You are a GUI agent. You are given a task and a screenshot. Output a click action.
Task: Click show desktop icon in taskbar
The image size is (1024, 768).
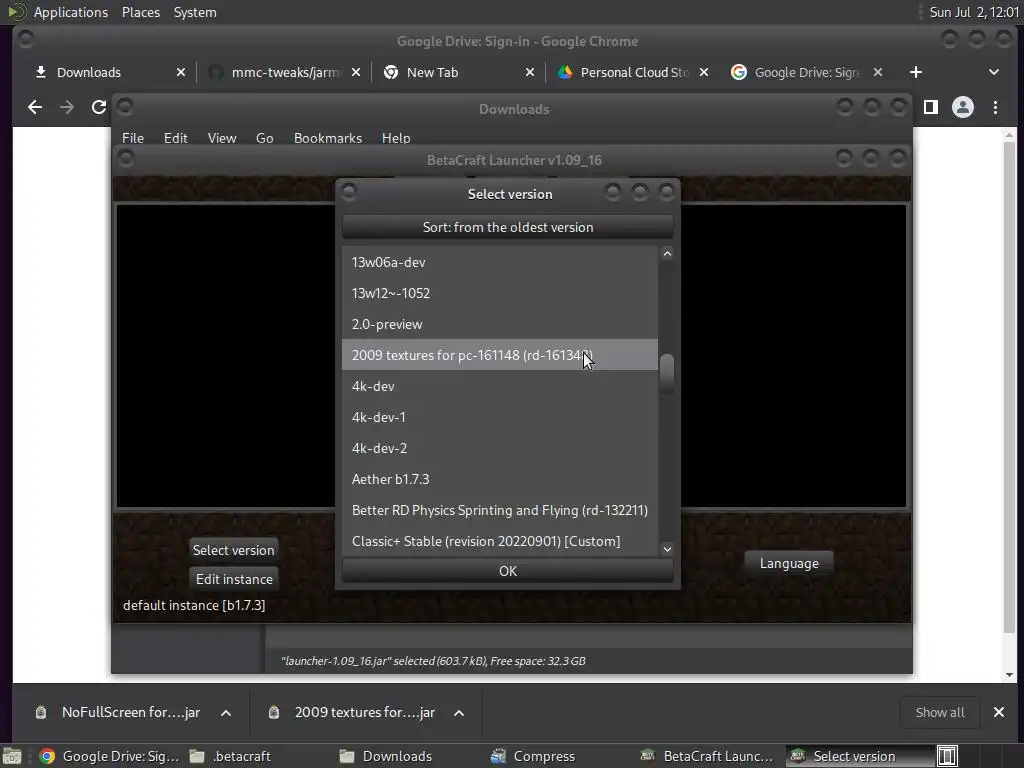point(12,756)
